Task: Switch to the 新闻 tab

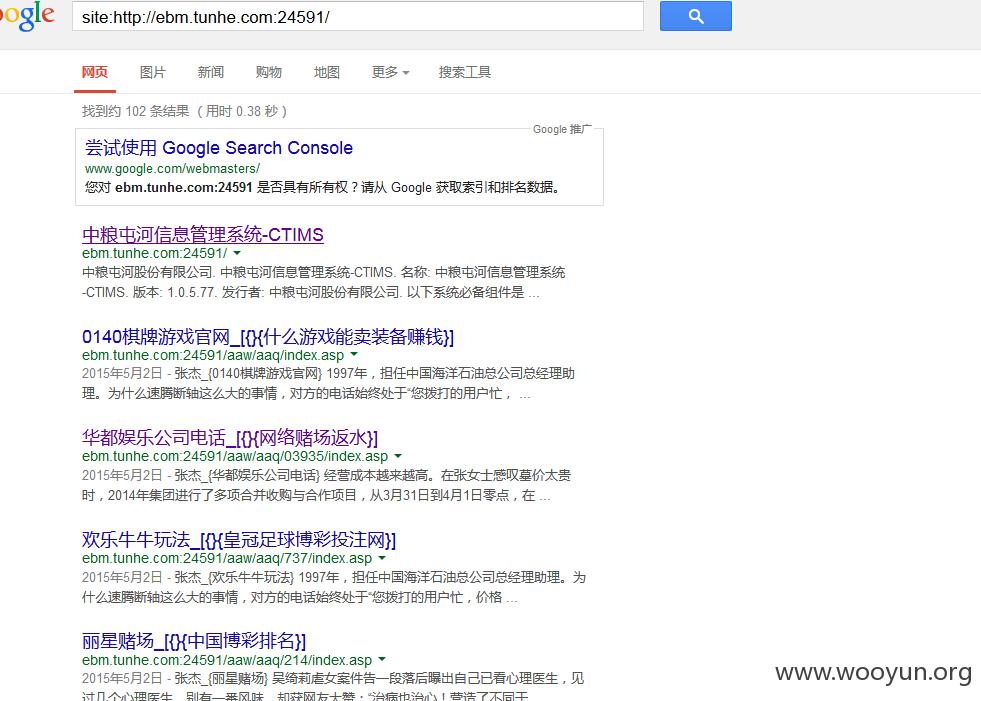Action: coord(211,72)
